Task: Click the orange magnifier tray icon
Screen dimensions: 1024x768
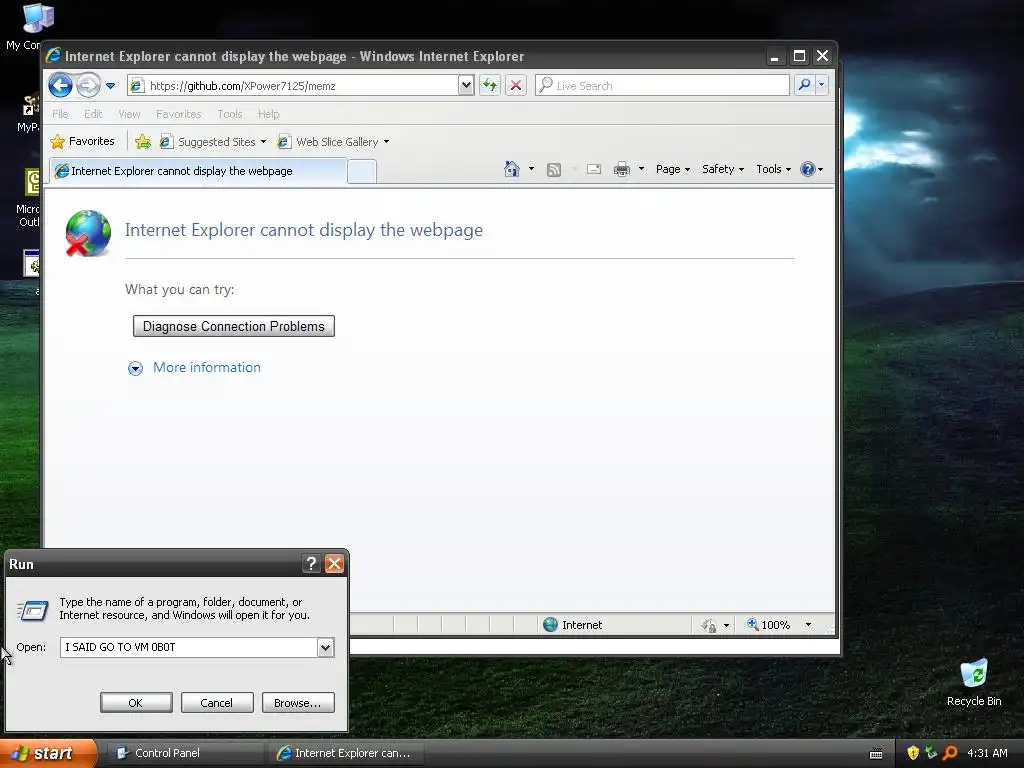Action: point(950,753)
